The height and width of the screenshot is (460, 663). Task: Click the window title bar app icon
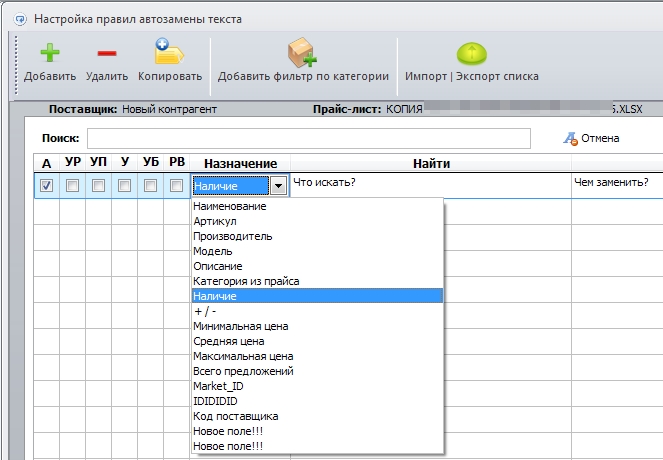[x=20, y=19]
